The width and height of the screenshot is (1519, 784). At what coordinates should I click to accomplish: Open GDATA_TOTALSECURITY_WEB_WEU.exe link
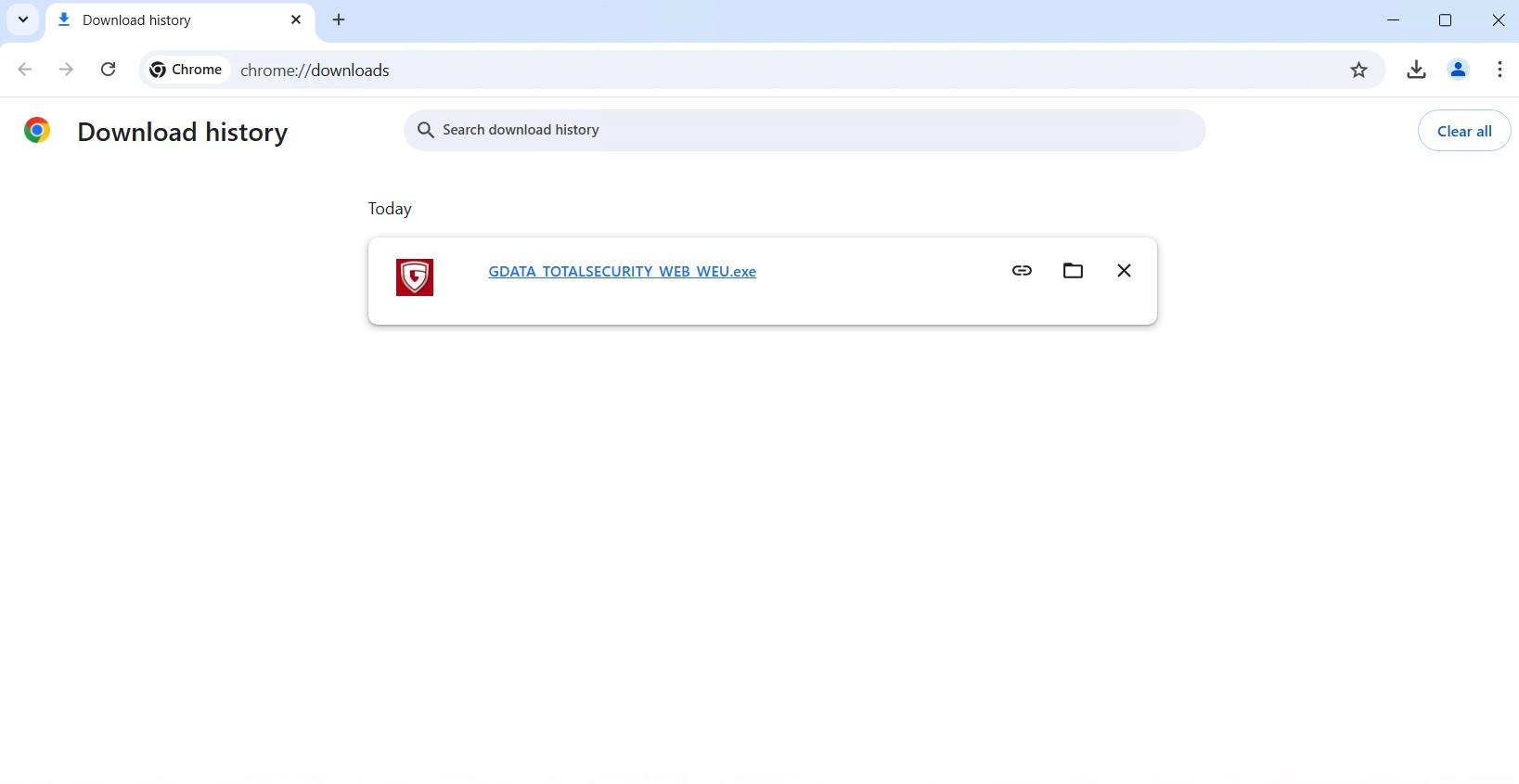622,272
